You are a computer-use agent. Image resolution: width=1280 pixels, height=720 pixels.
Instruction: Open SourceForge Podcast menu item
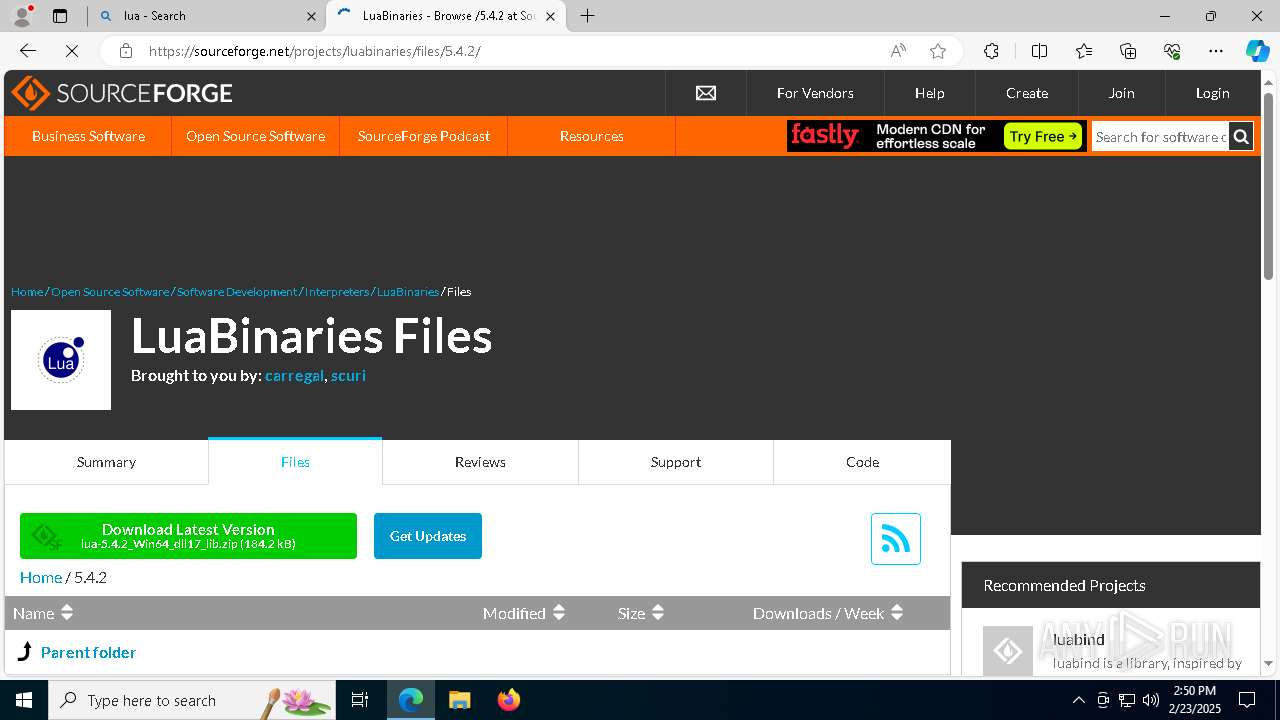tap(424, 136)
